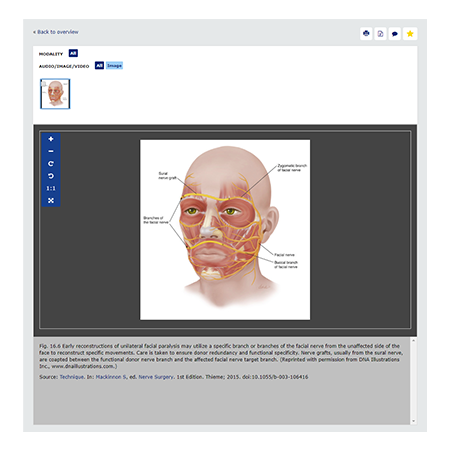
Task: Reset image to 1:1 scale
Action: pos(51,188)
